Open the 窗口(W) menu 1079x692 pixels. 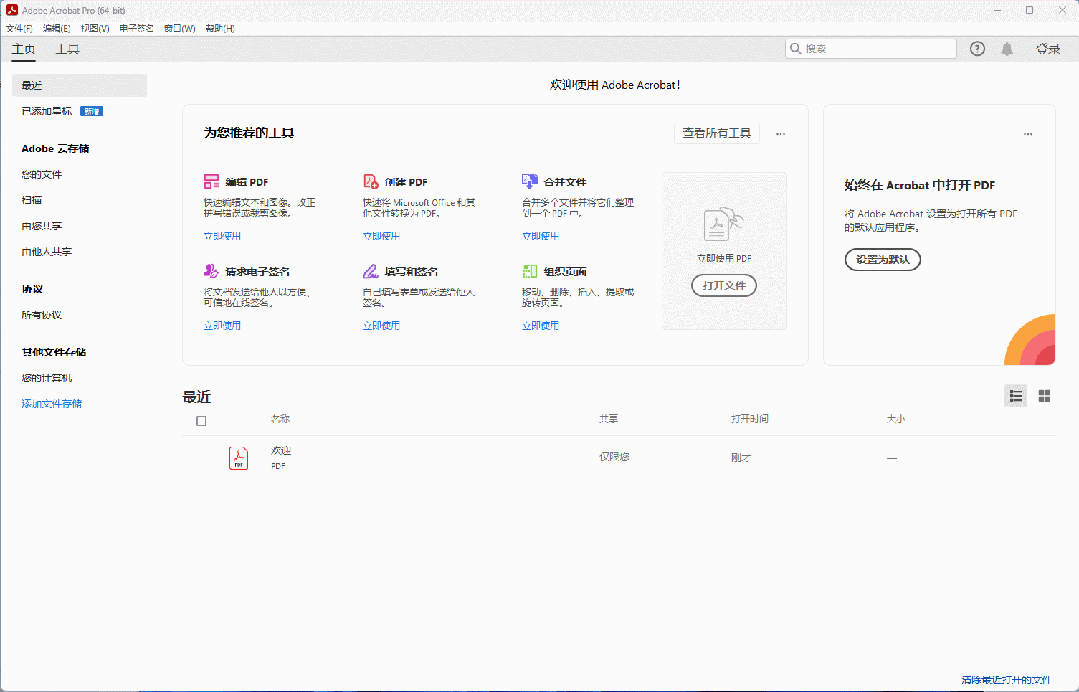pyautogui.click(x=180, y=28)
